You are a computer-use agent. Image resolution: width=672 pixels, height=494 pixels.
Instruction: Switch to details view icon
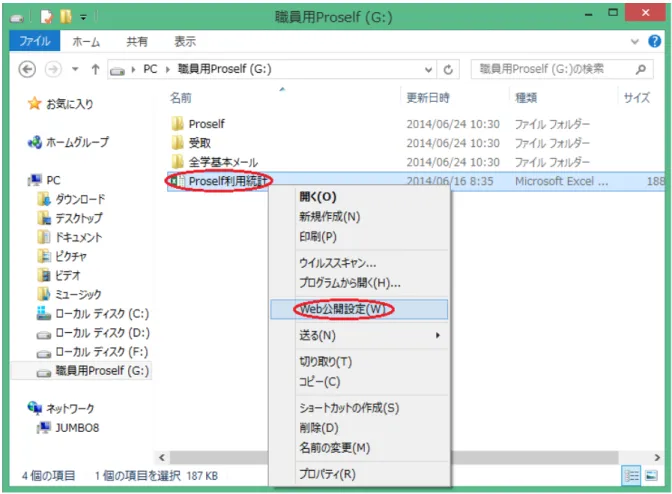(x=631, y=476)
